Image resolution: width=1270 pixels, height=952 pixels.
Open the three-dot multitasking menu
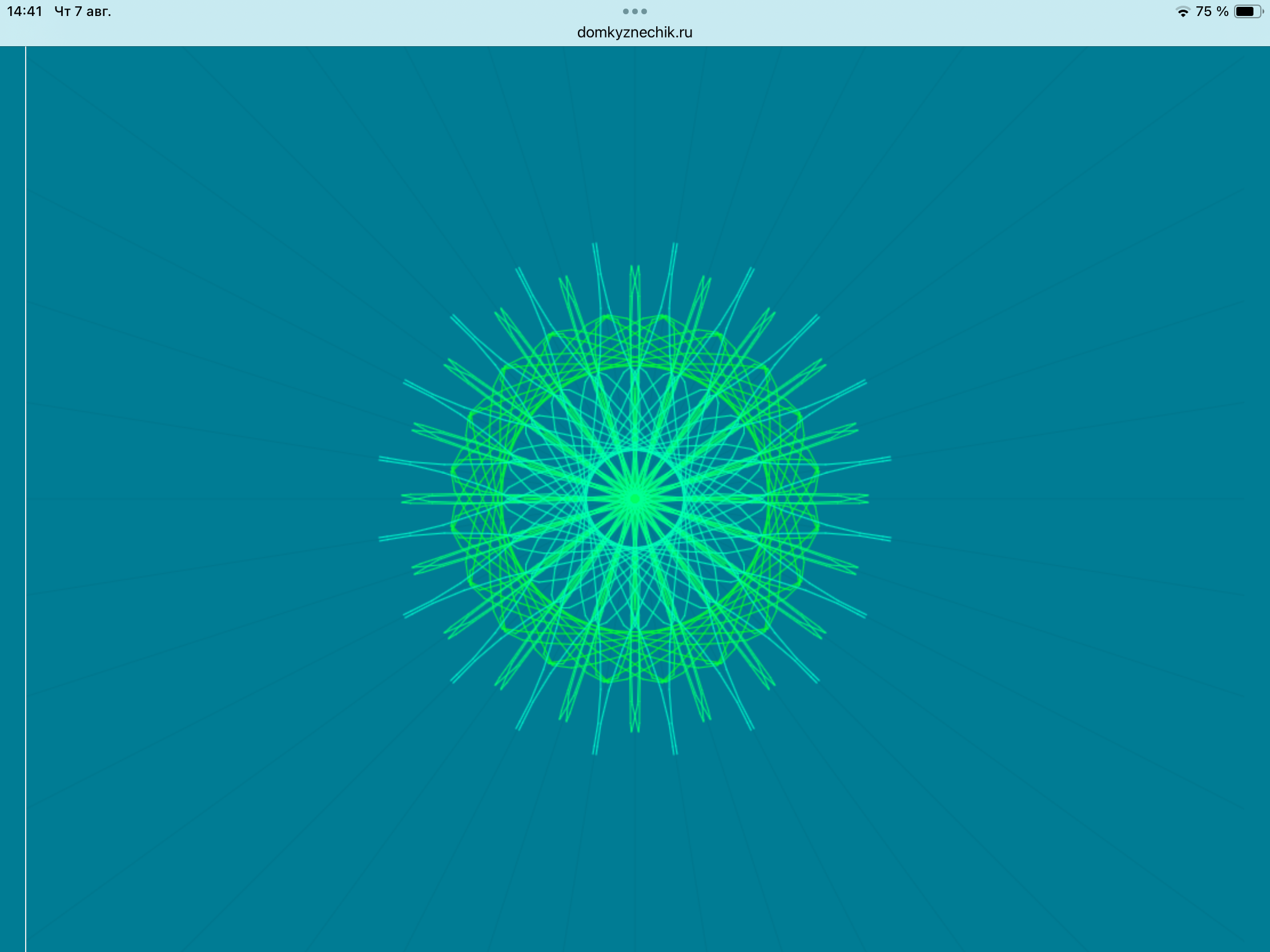pos(634,11)
